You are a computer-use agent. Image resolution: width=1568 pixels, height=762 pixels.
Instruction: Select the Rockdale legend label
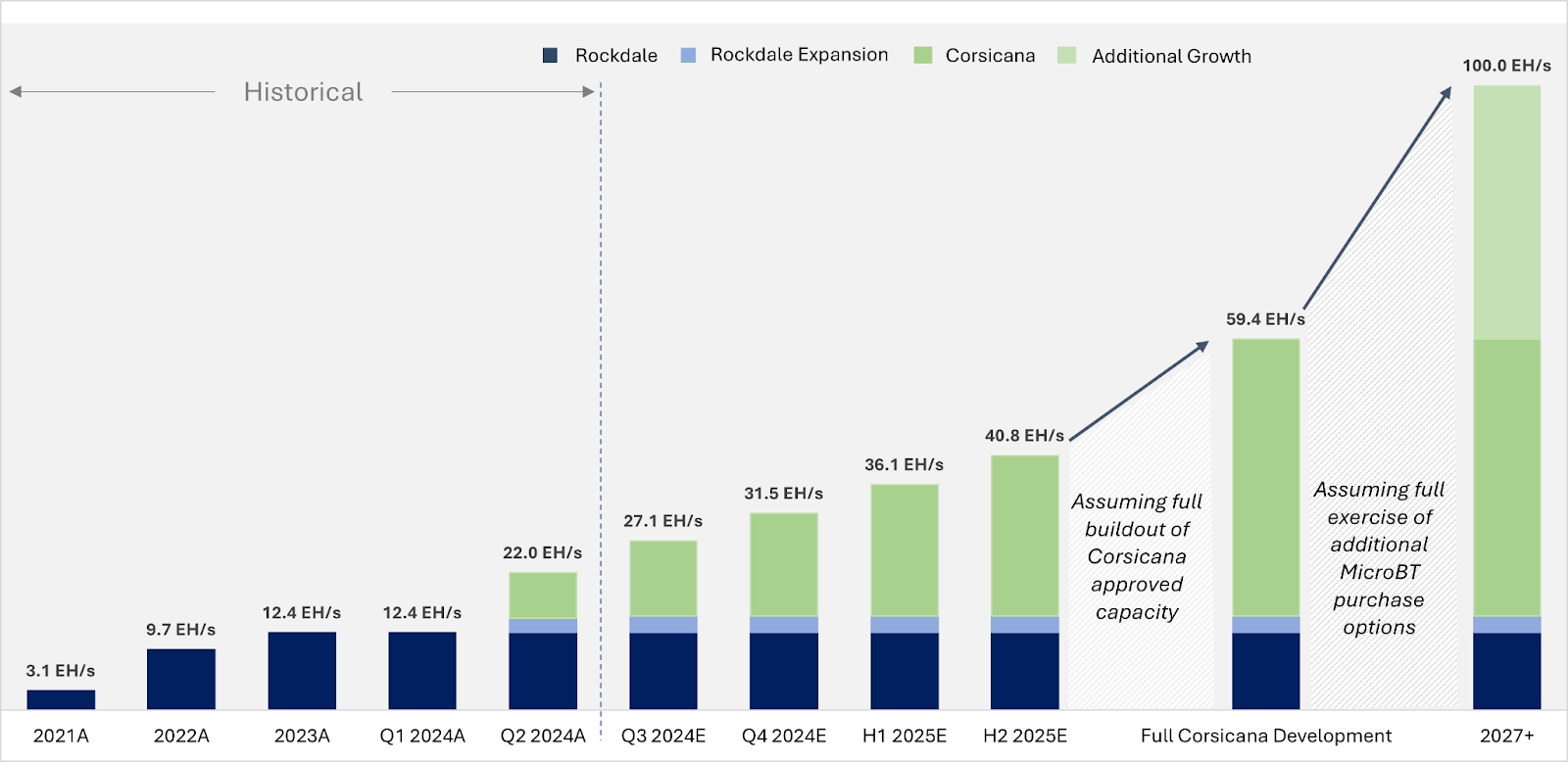tap(615, 56)
